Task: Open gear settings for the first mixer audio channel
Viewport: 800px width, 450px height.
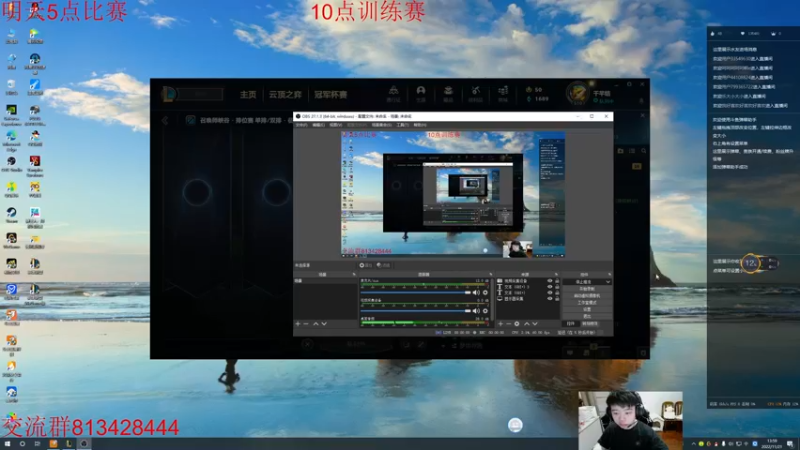Action: click(x=485, y=292)
